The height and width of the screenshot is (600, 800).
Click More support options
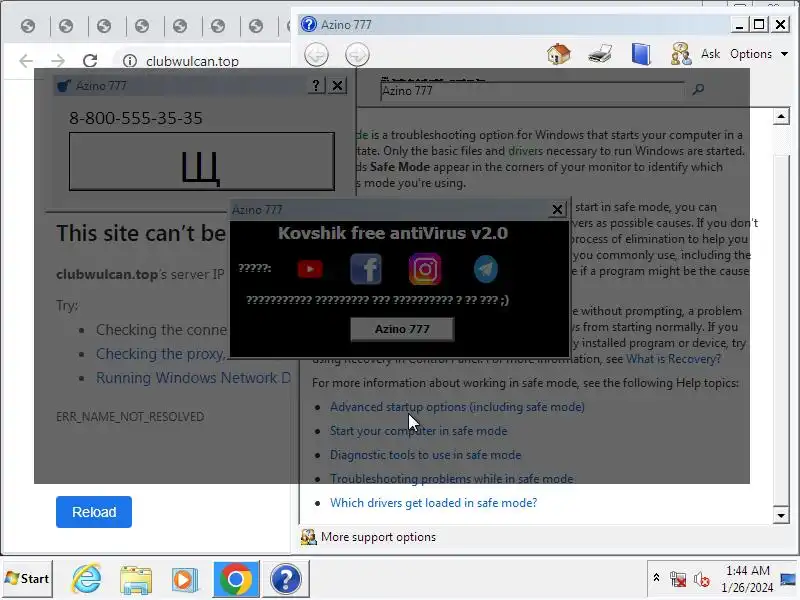click(378, 537)
